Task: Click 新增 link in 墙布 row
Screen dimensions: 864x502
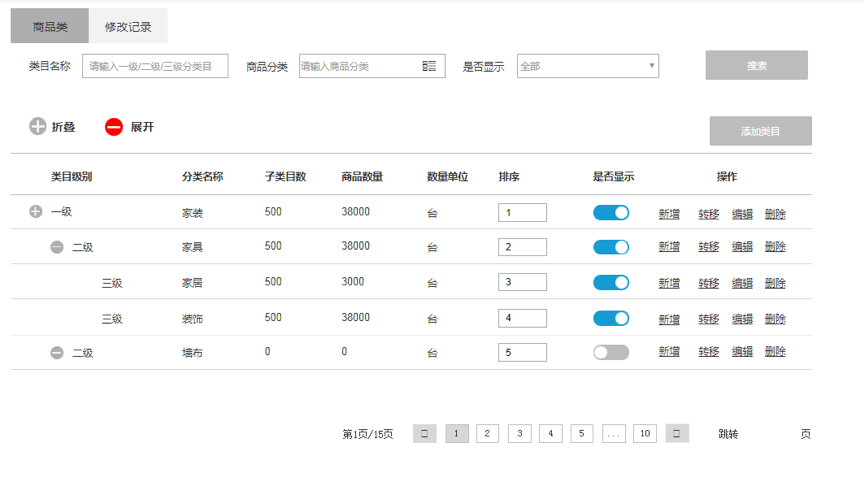Action: click(669, 352)
